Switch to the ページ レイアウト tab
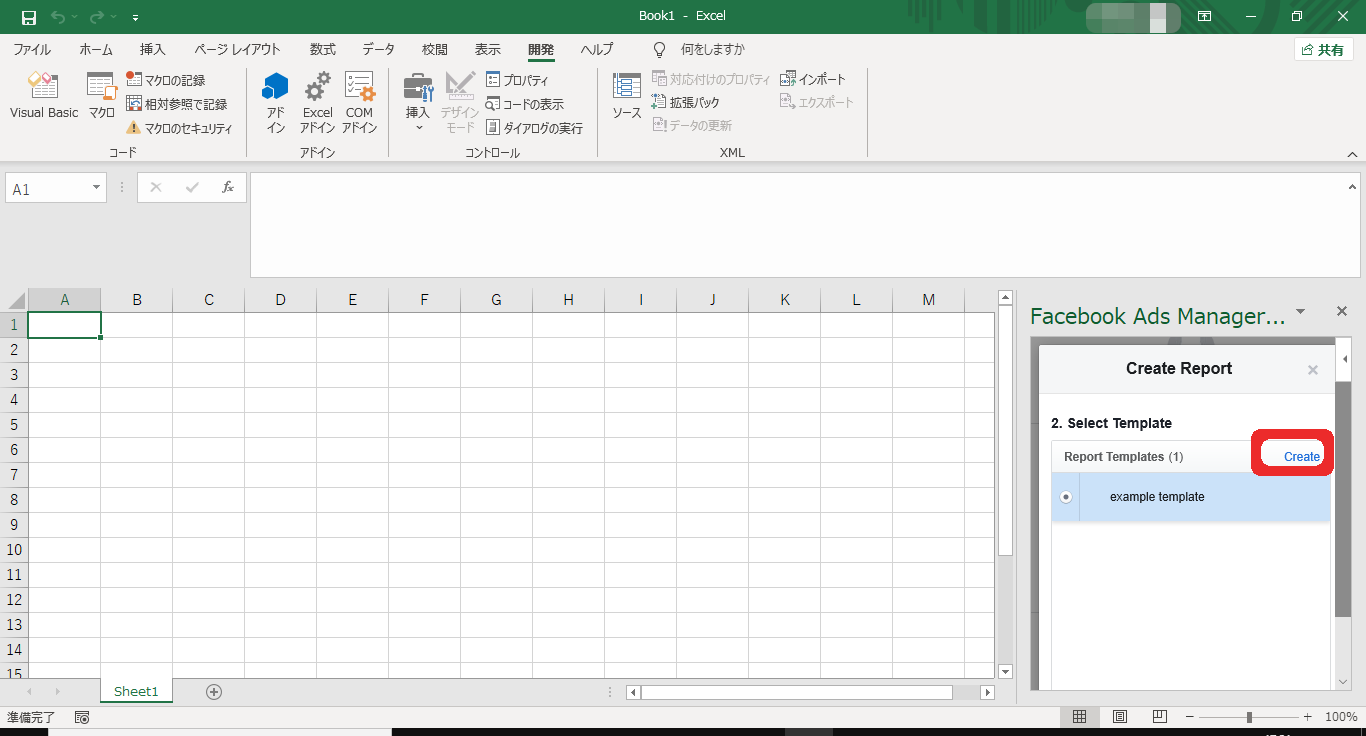1366x736 pixels. (237, 50)
